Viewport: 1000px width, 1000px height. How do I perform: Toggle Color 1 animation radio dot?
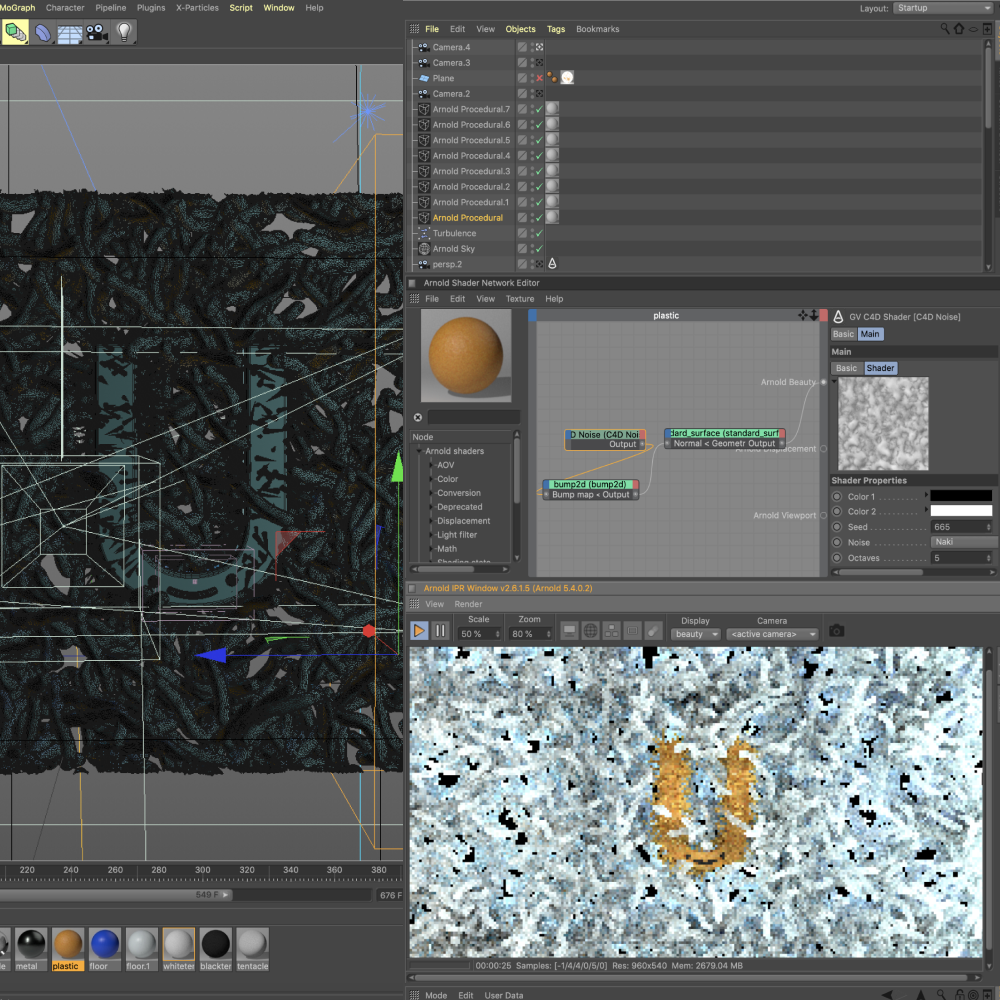[837, 496]
